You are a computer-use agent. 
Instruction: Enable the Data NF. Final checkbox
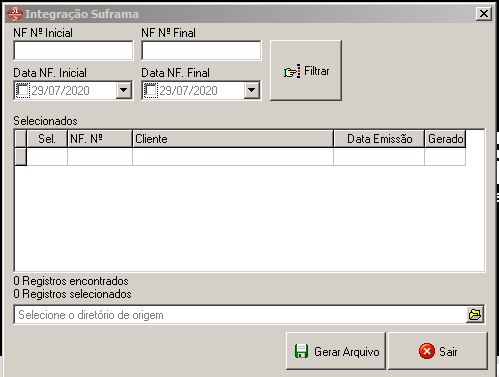coord(151,90)
